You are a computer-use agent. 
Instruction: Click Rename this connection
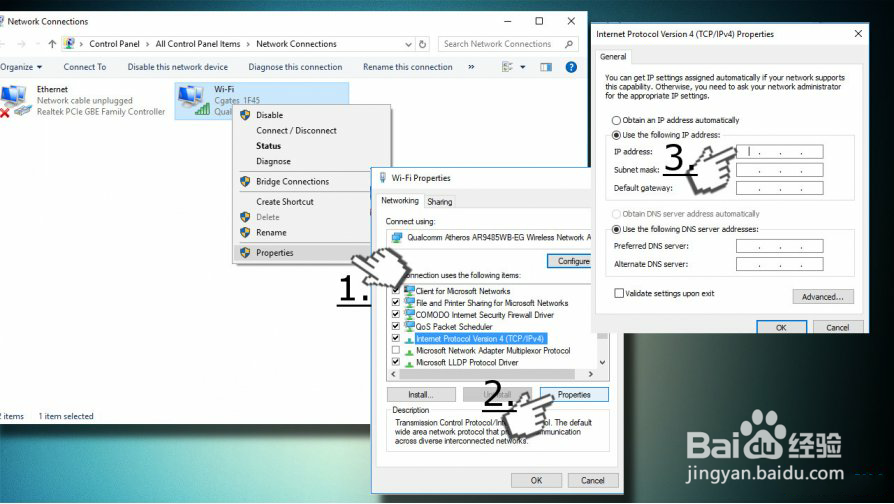[408, 67]
